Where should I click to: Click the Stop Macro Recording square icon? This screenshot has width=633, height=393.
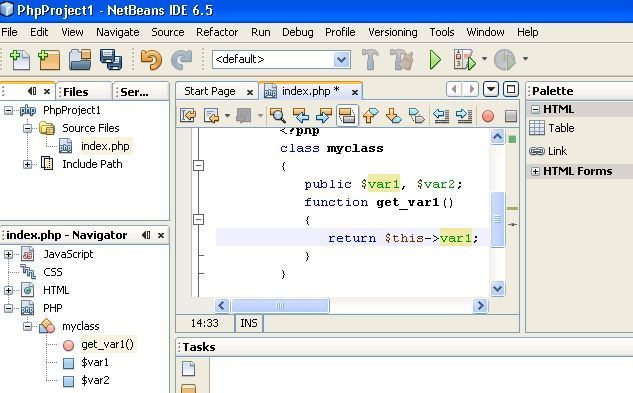pyautogui.click(x=511, y=116)
